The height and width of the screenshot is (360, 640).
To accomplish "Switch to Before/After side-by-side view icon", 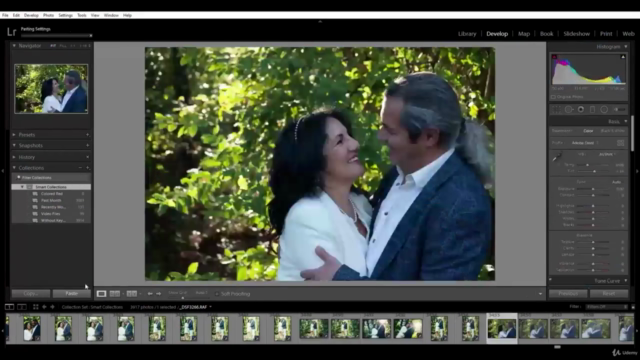I will point(115,293).
